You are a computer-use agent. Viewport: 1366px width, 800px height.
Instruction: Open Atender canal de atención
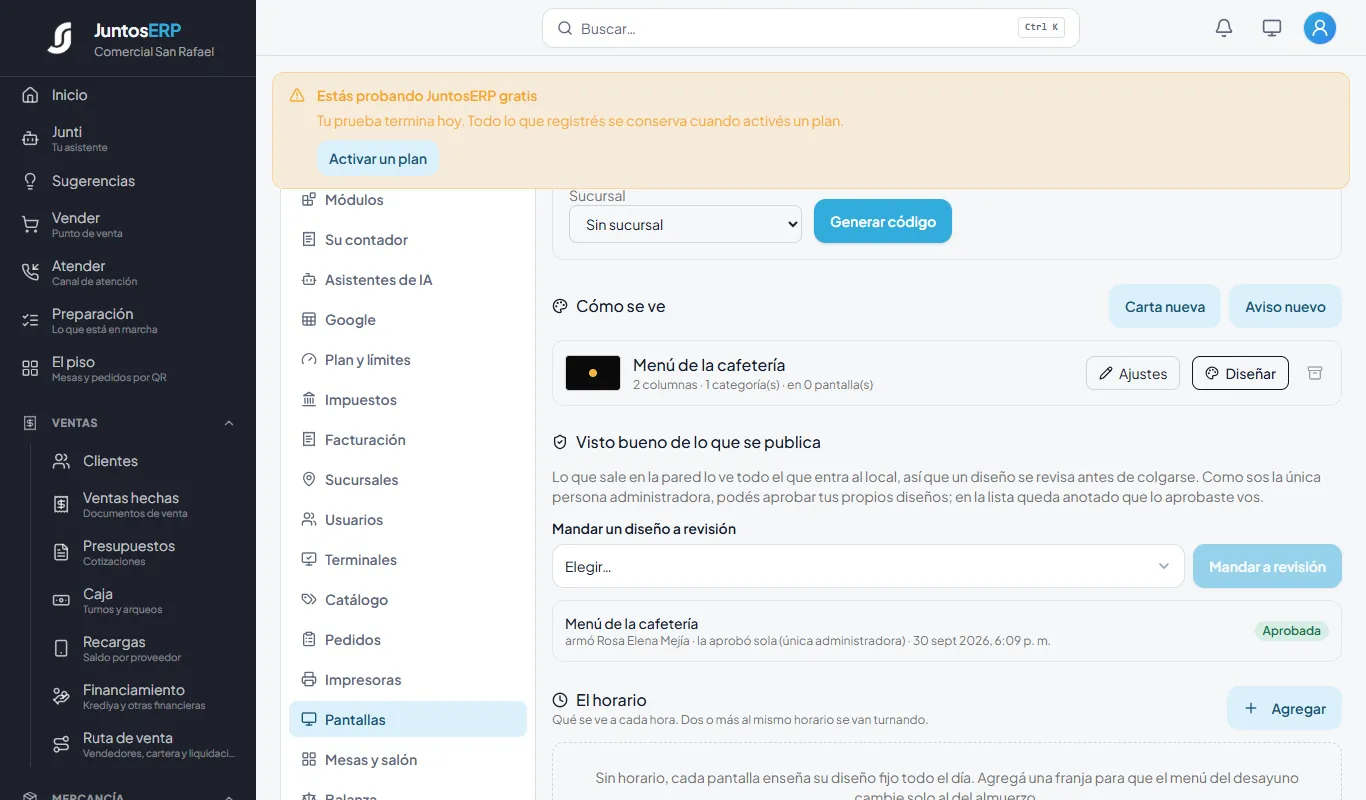(128, 272)
